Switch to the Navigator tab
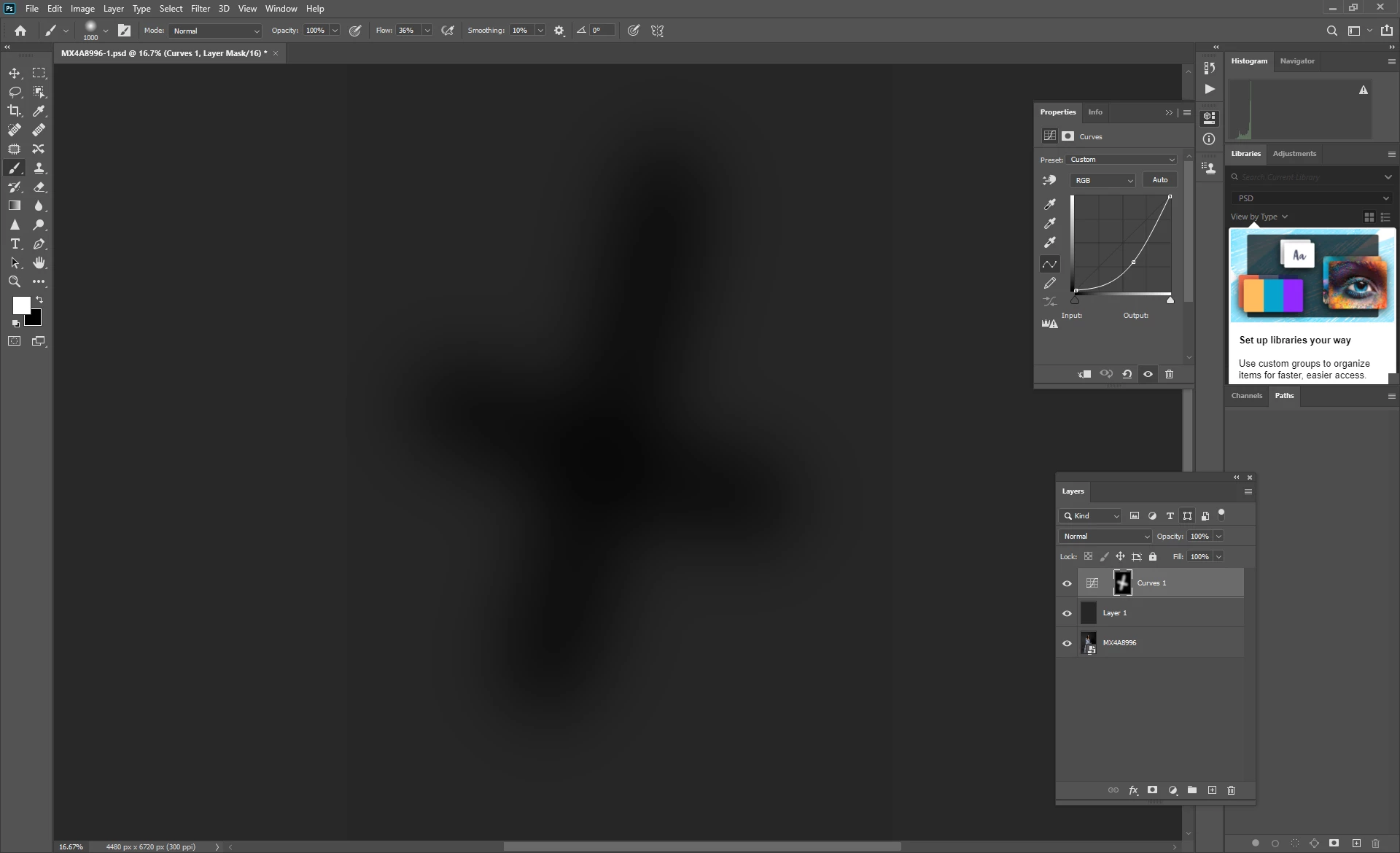 point(1296,61)
